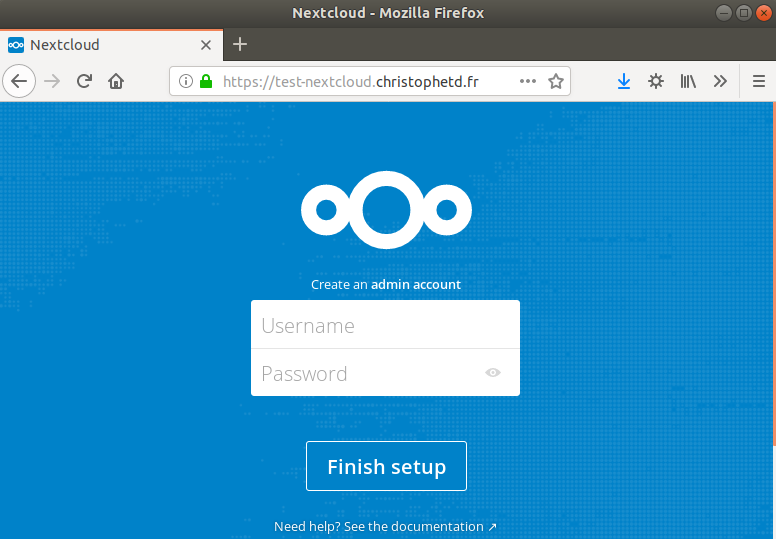
Task: Bookmark this page with the star
Action: (x=556, y=81)
